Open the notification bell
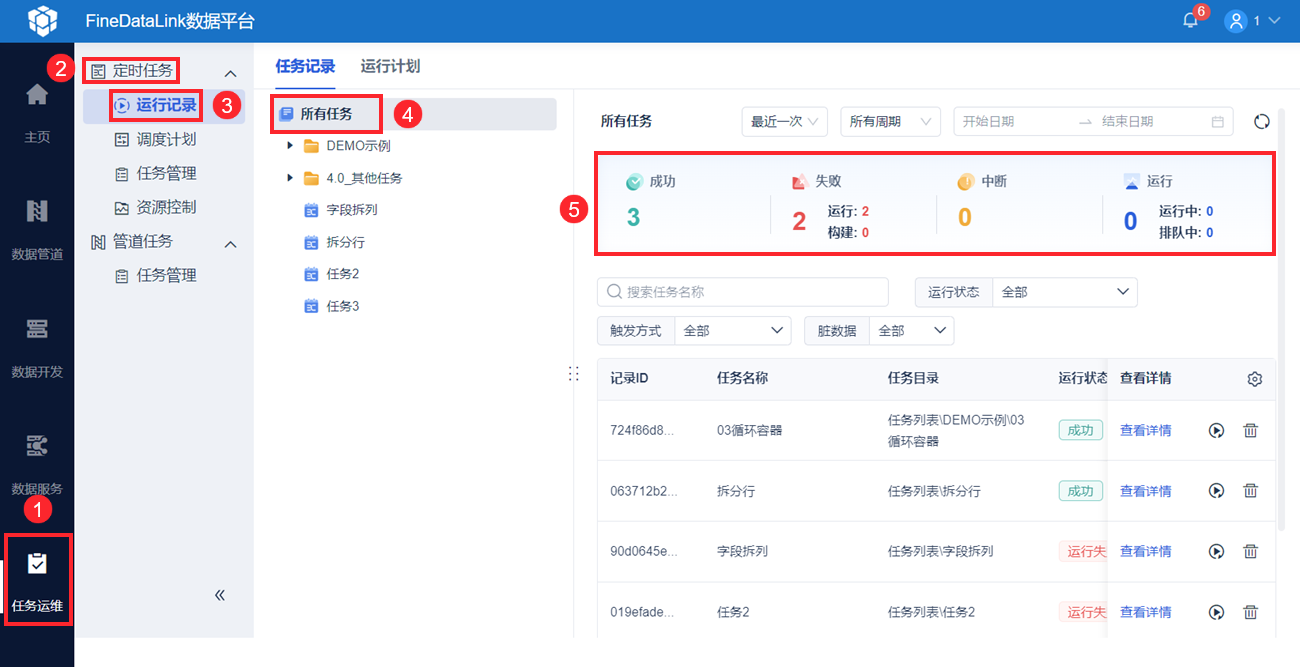The width and height of the screenshot is (1300, 667). pos(1190,21)
